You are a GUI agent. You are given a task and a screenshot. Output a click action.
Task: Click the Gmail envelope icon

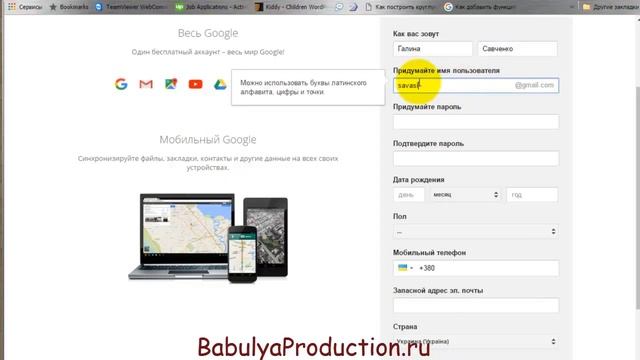click(x=146, y=84)
